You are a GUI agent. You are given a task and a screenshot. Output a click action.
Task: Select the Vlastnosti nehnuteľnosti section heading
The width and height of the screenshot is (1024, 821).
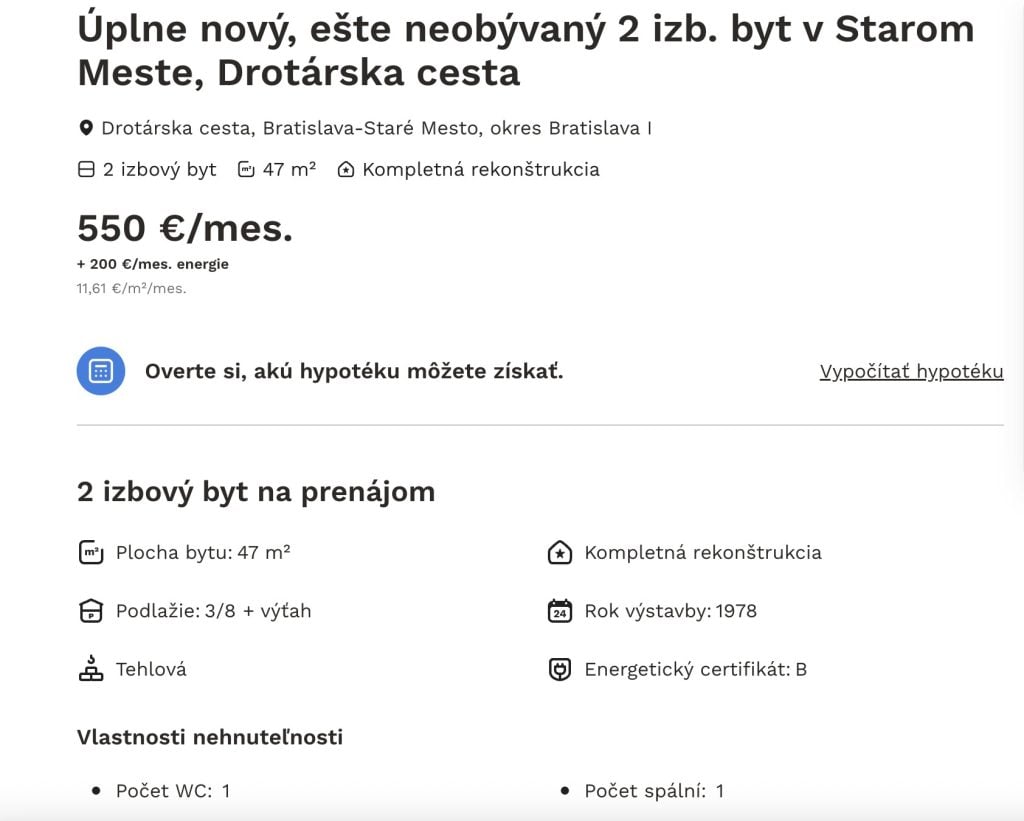tap(209, 737)
